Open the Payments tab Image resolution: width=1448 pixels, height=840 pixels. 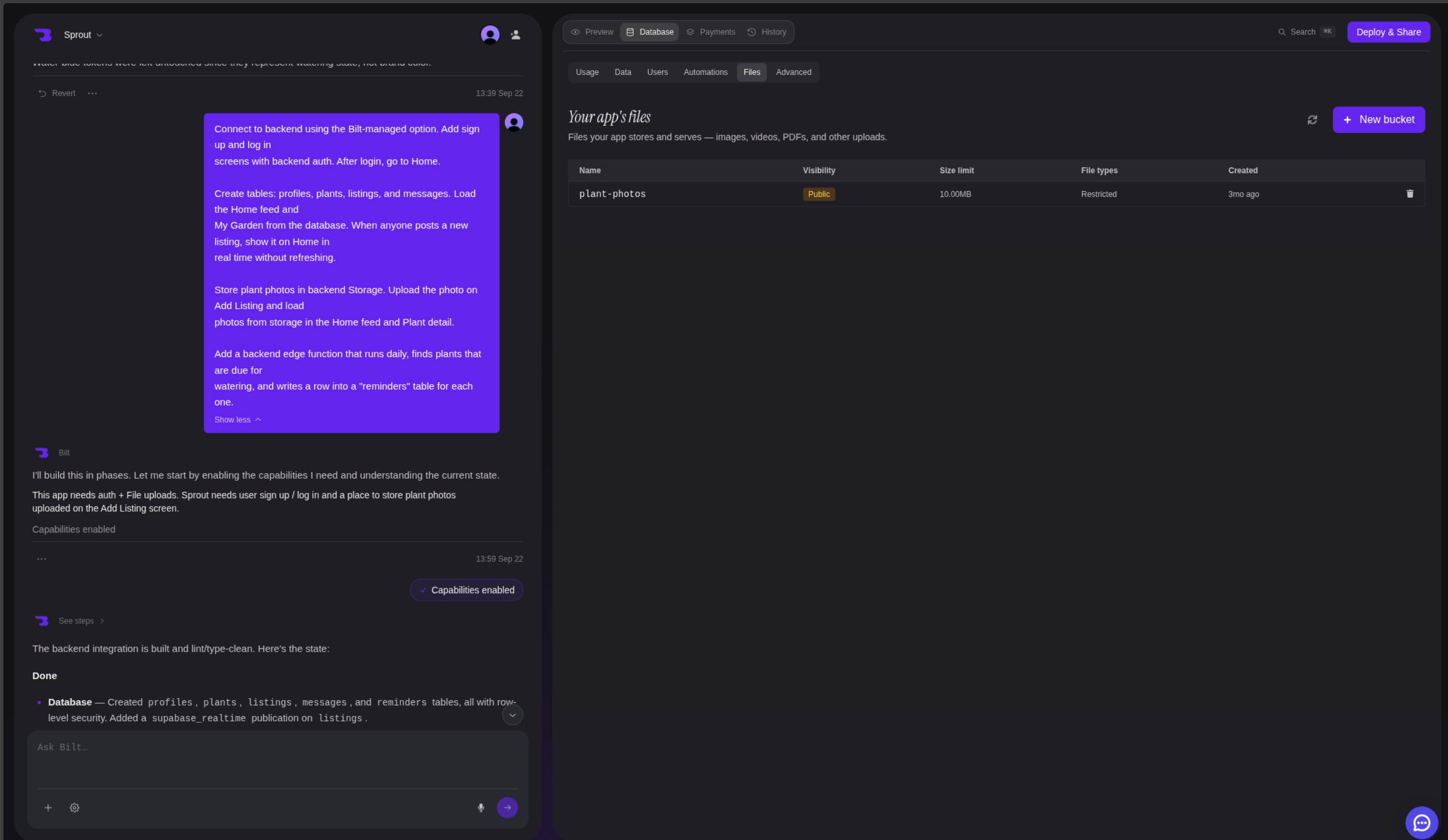(711, 32)
